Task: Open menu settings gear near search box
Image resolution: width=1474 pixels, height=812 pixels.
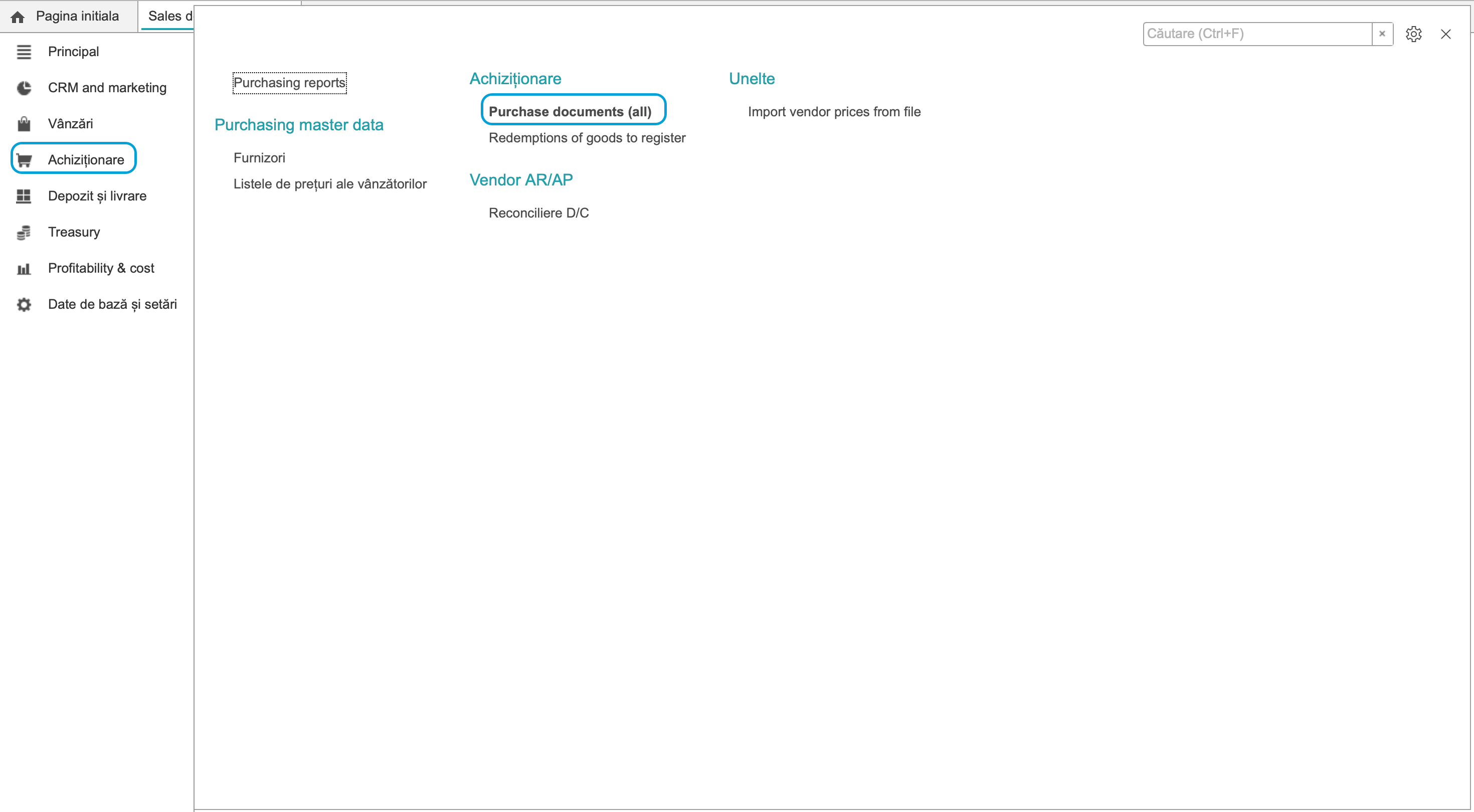Action: pyautogui.click(x=1413, y=34)
